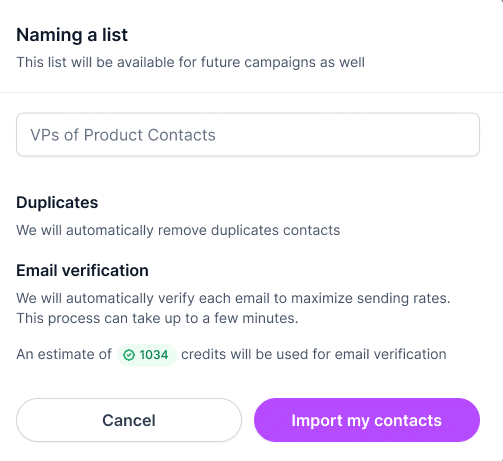This screenshot has height=461, width=503.
Task: Select the Email verification heading
Action: pyautogui.click(x=82, y=270)
